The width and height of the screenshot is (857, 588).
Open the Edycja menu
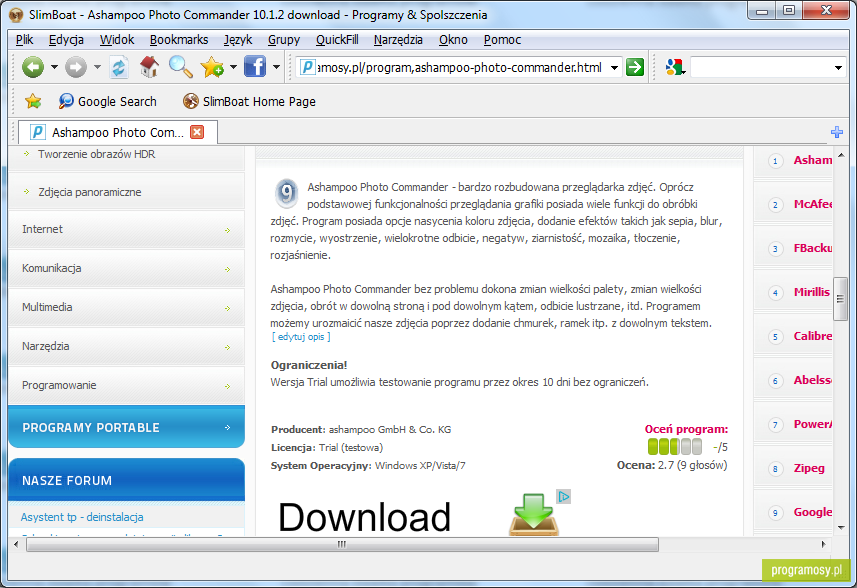click(x=66, y=39)
